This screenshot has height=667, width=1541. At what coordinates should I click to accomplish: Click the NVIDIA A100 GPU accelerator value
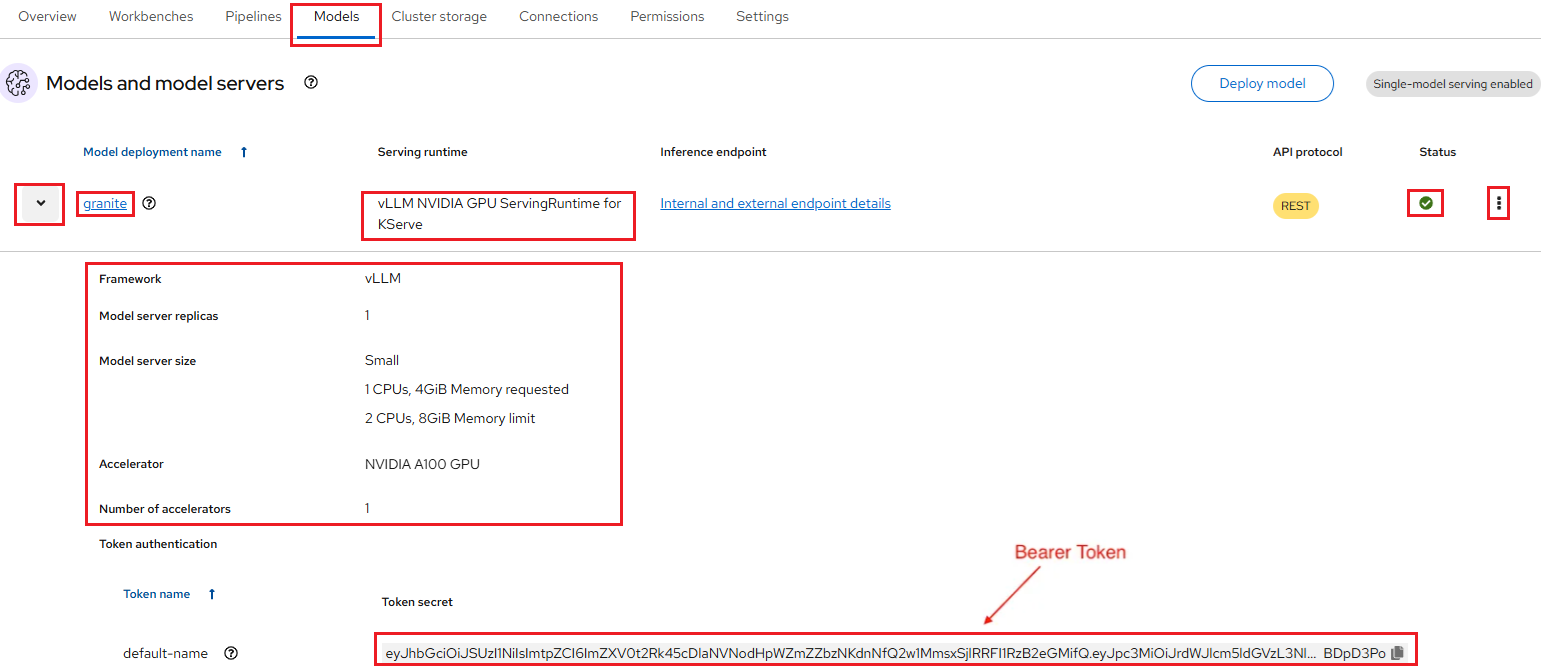pyautogui.click(x=422, y=464)
